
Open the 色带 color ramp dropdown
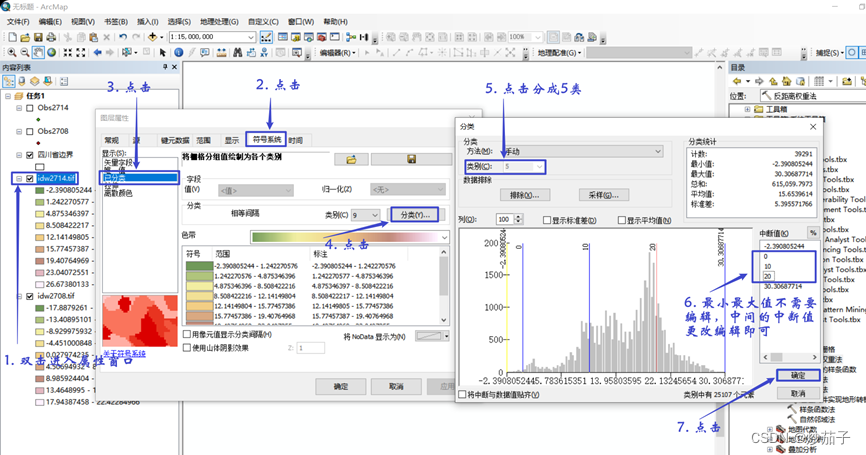444,237
